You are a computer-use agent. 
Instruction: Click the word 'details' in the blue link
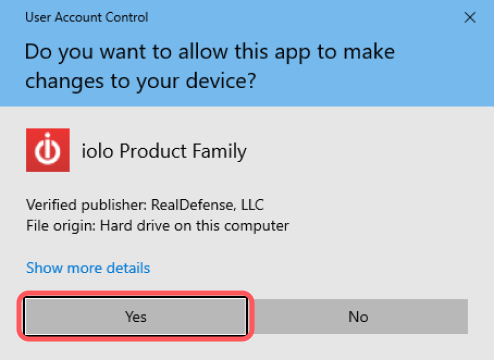click(x=128, y=268)
